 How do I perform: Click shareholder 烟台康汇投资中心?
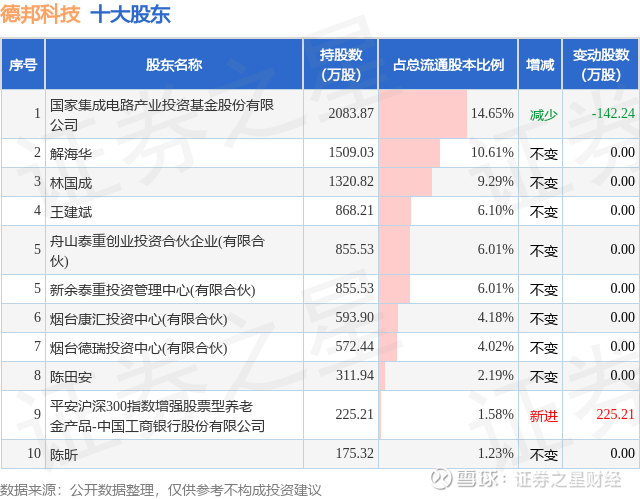(138, 318)
